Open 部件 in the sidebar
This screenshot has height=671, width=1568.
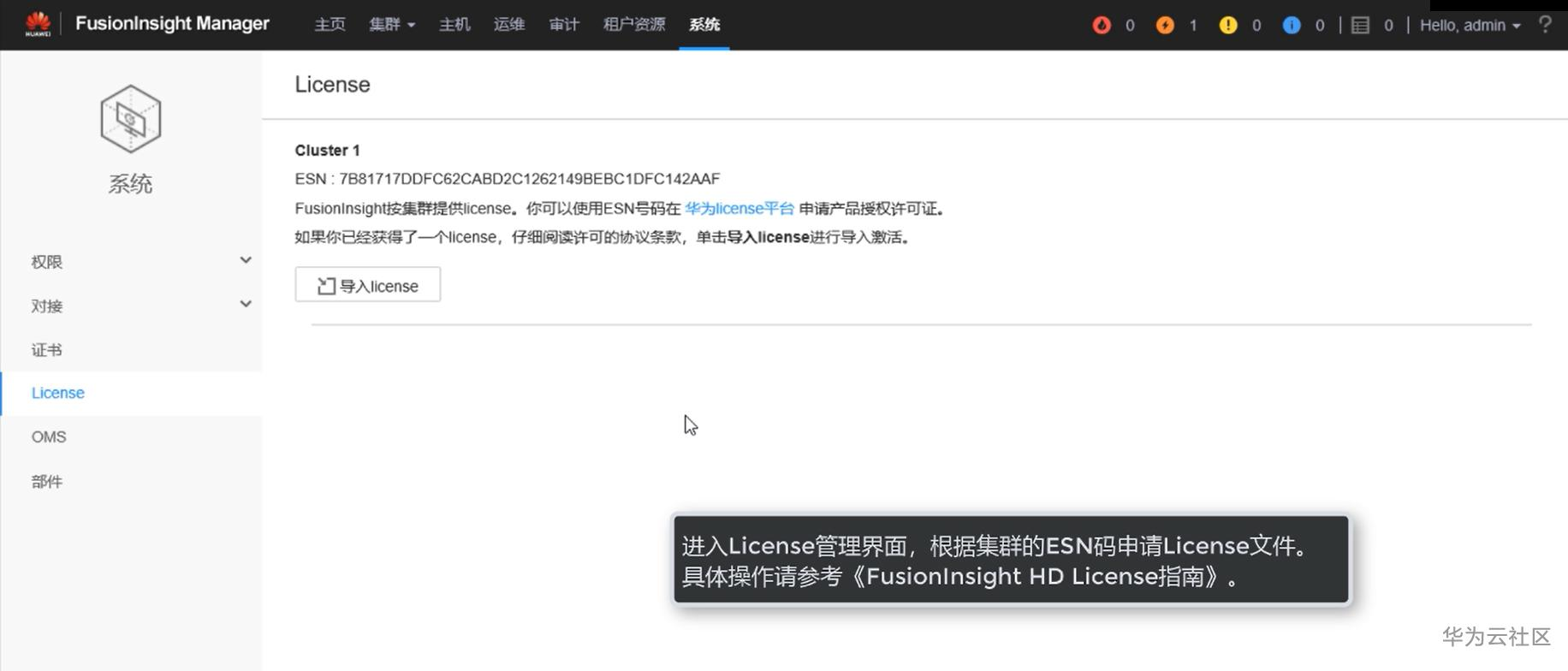pyautogui.click(x=47, y=482)
